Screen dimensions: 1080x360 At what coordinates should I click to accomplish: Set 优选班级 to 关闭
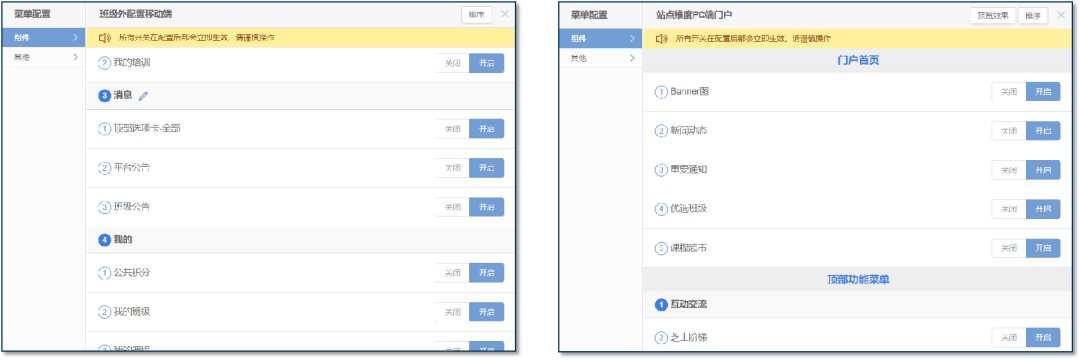[x=1009, y=209]
